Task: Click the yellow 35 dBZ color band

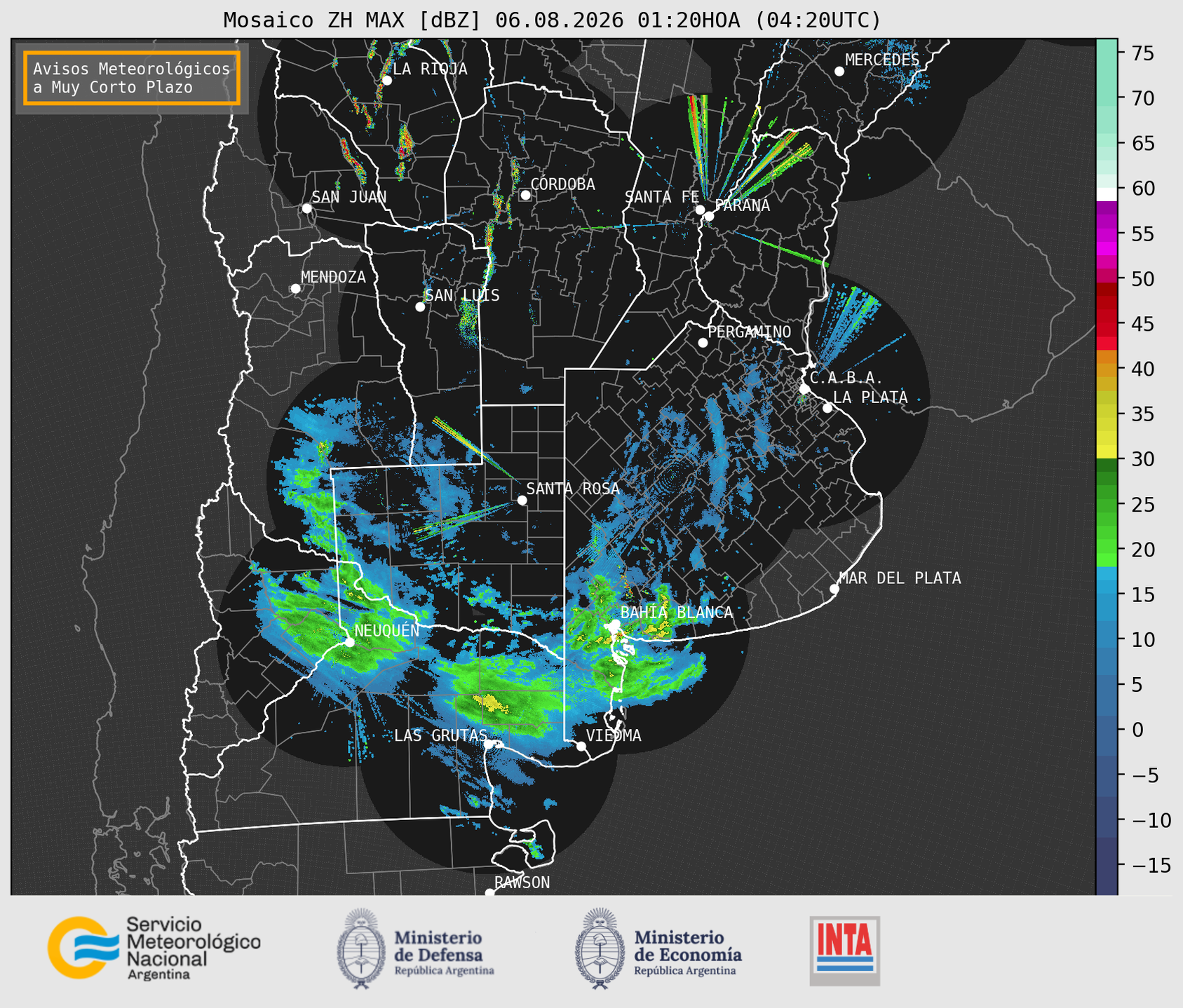Action: click(1107, 414)
